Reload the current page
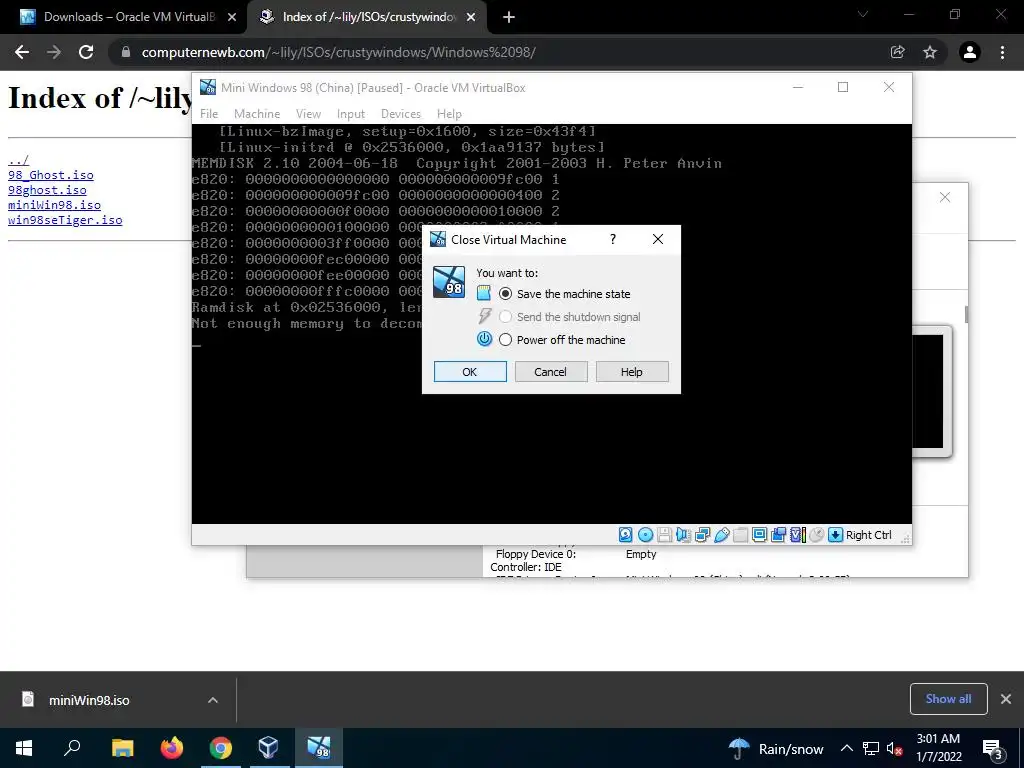 pyautogui.click(x=86, y=52)
